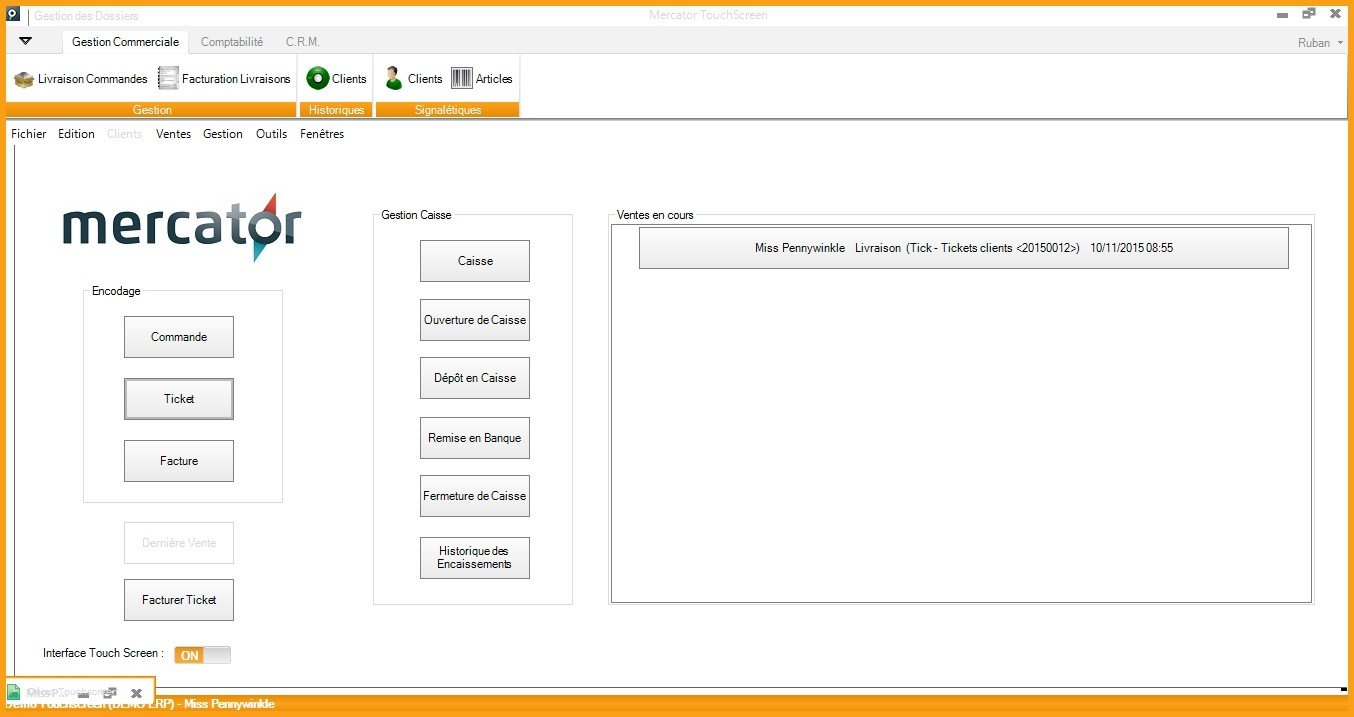Click the Signalétiques Clients person icon
This screenshot has width=1354, height=717.
point(394,79)
